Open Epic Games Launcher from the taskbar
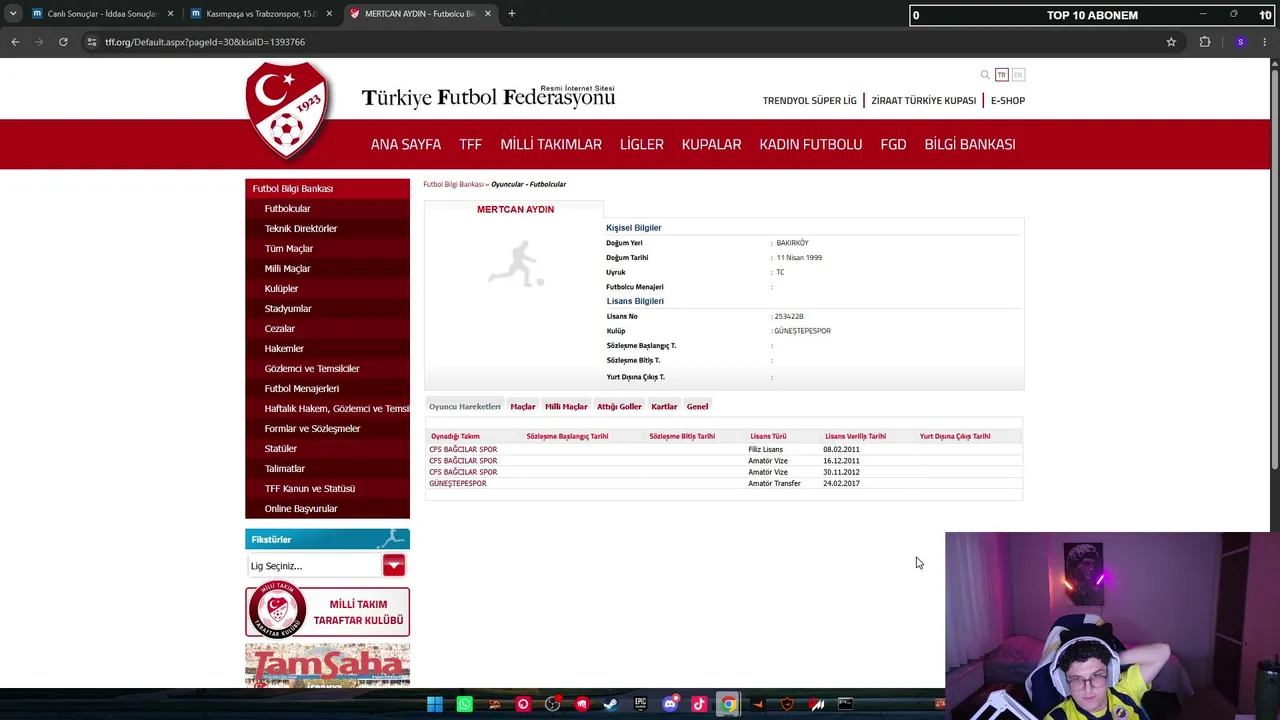 point(640,704)
